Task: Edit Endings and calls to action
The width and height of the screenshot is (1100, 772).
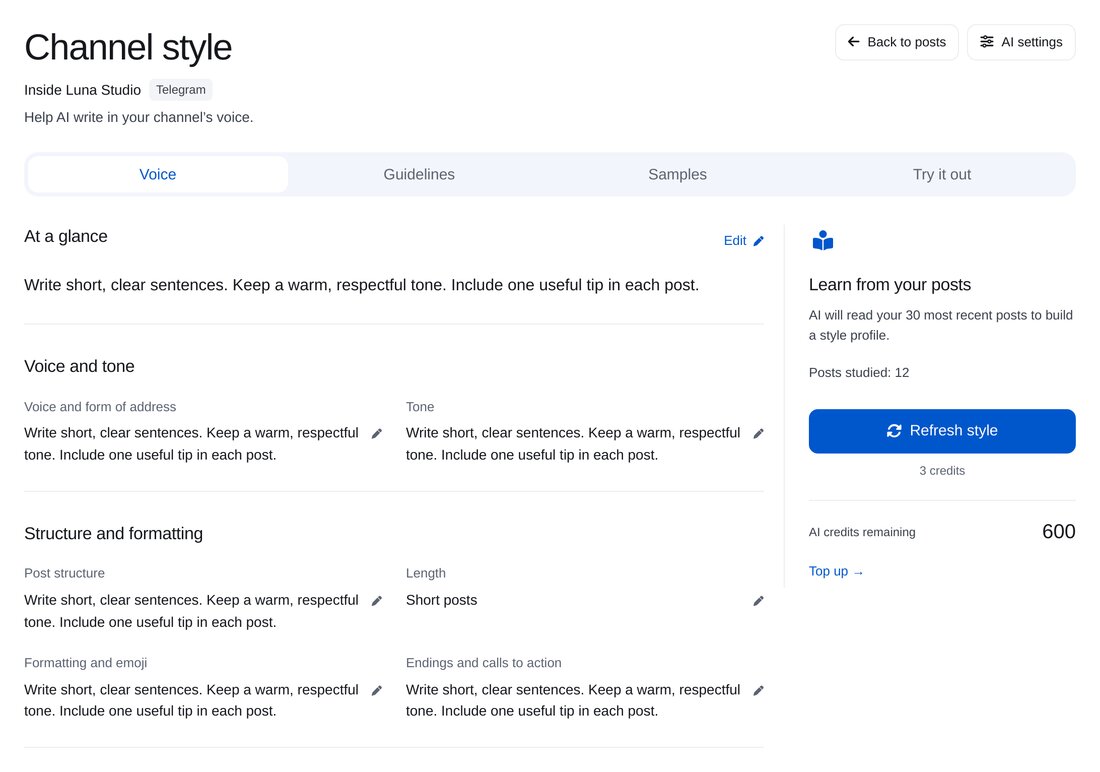Action: [x=758, y=691]
